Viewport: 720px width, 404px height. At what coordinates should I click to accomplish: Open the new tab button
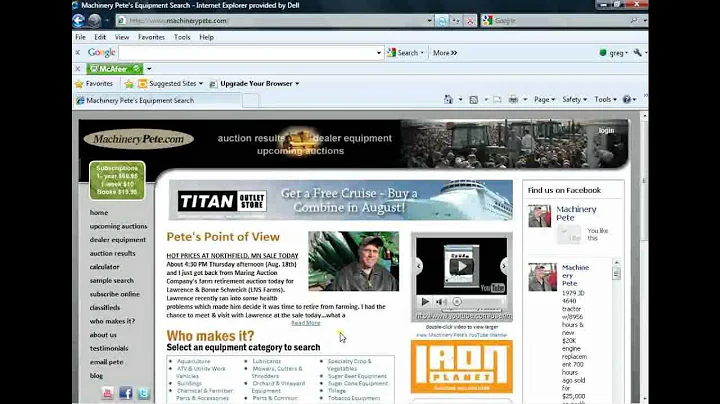click(x=250, y=101)
